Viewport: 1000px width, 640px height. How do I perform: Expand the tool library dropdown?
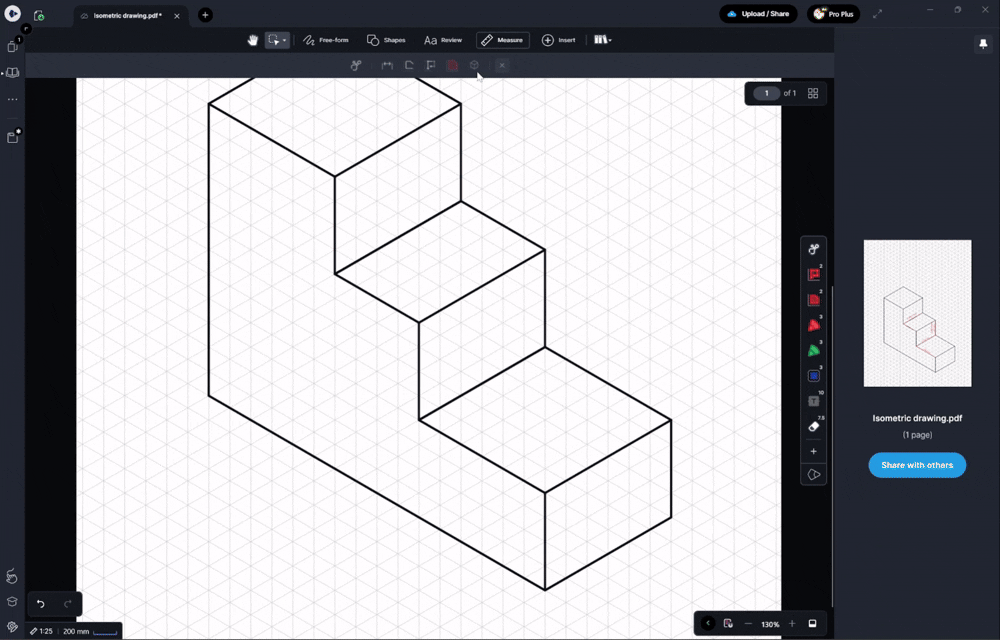point(603,40)
